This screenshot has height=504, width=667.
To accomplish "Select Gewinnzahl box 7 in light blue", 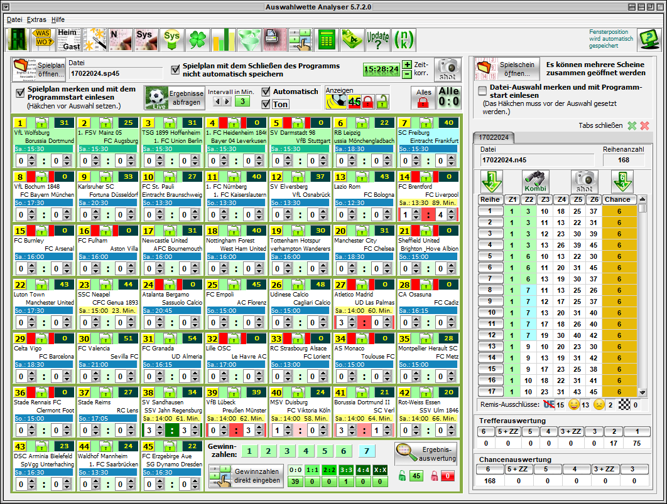I will pyautogui.click(x=366, y=451).
